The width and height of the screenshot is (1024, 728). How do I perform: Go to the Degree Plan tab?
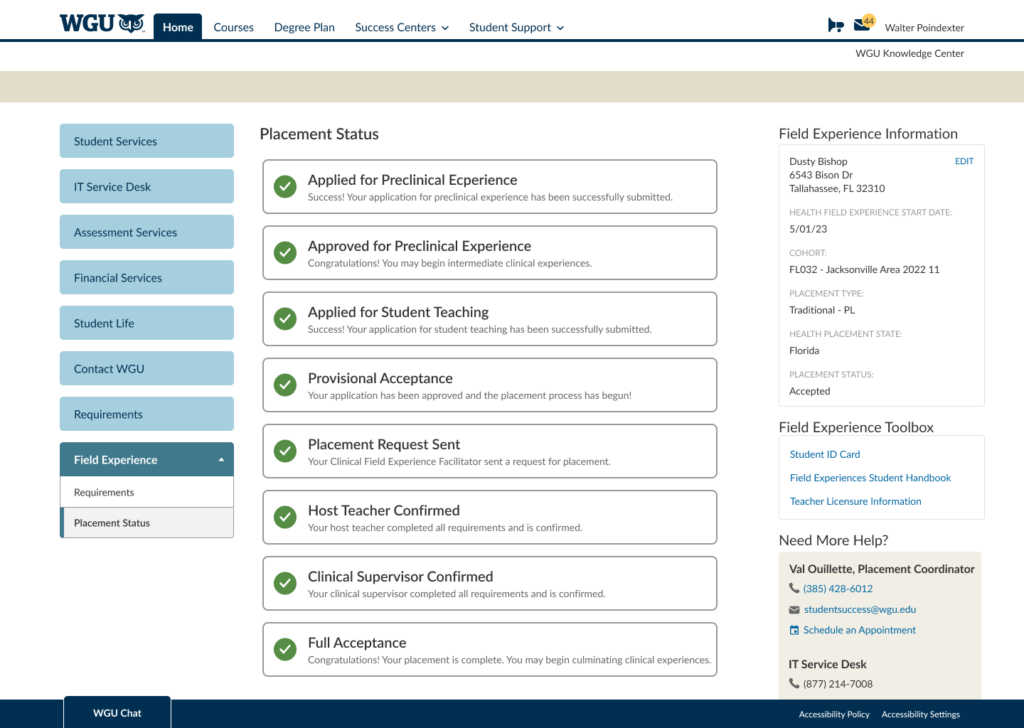tap(304, 28)
